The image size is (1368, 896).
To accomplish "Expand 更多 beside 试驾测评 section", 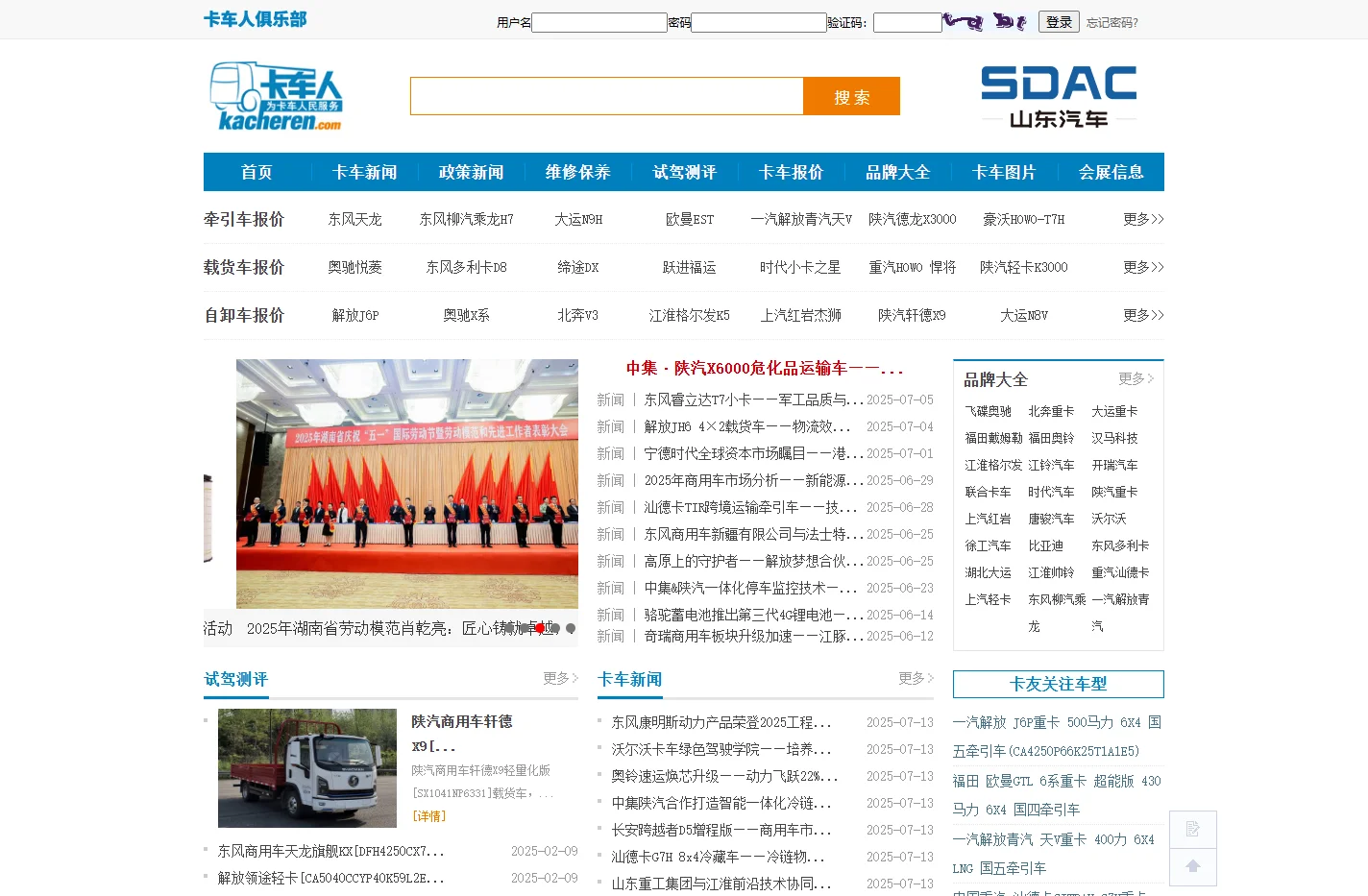I will pos(560,678).
